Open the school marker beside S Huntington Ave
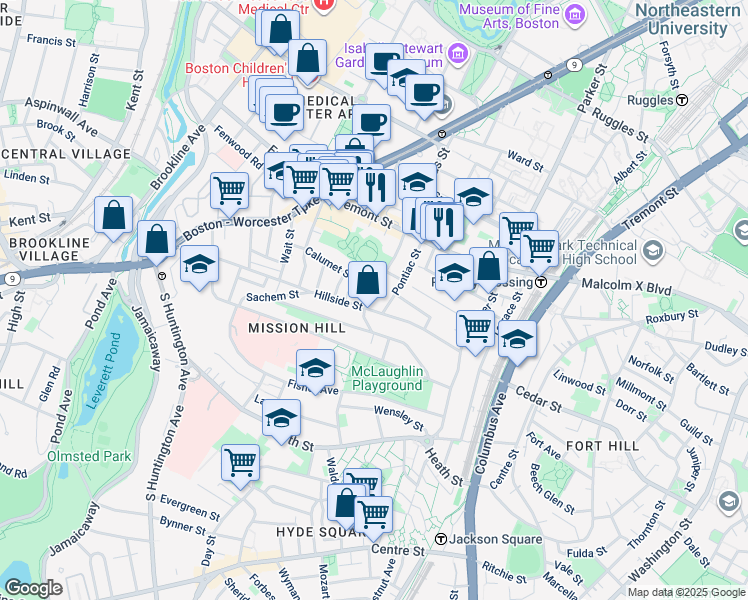The width and height of the screenshot is (748, 600). [200, 266]
